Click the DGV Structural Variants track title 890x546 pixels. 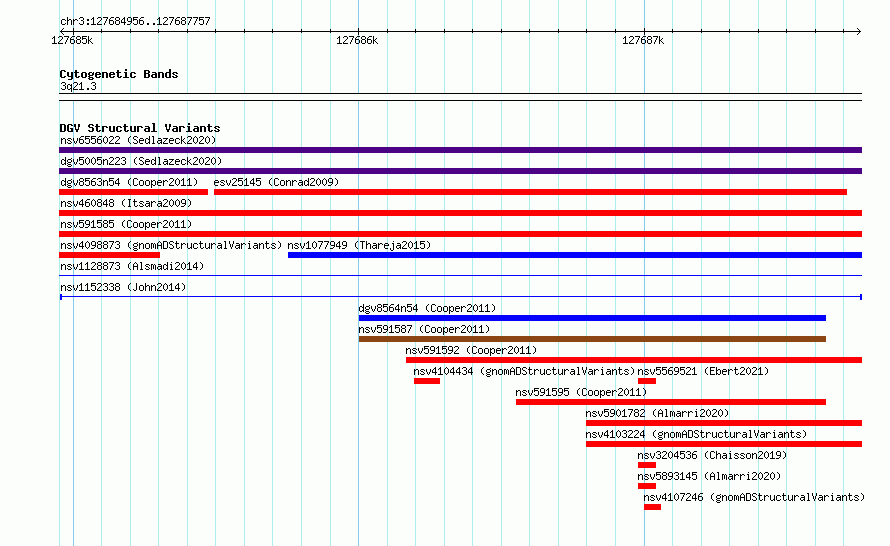pyautogui.click(x=140, y=128)
